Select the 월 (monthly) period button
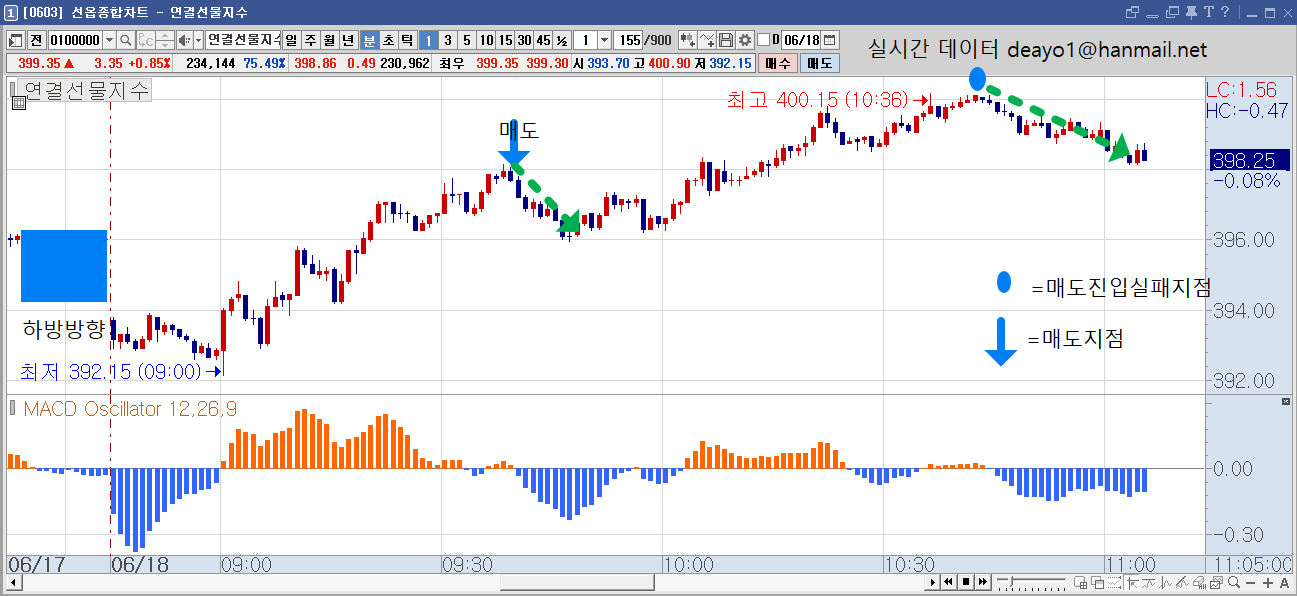Screen dimensions: 1297x596 click(329, 40)
